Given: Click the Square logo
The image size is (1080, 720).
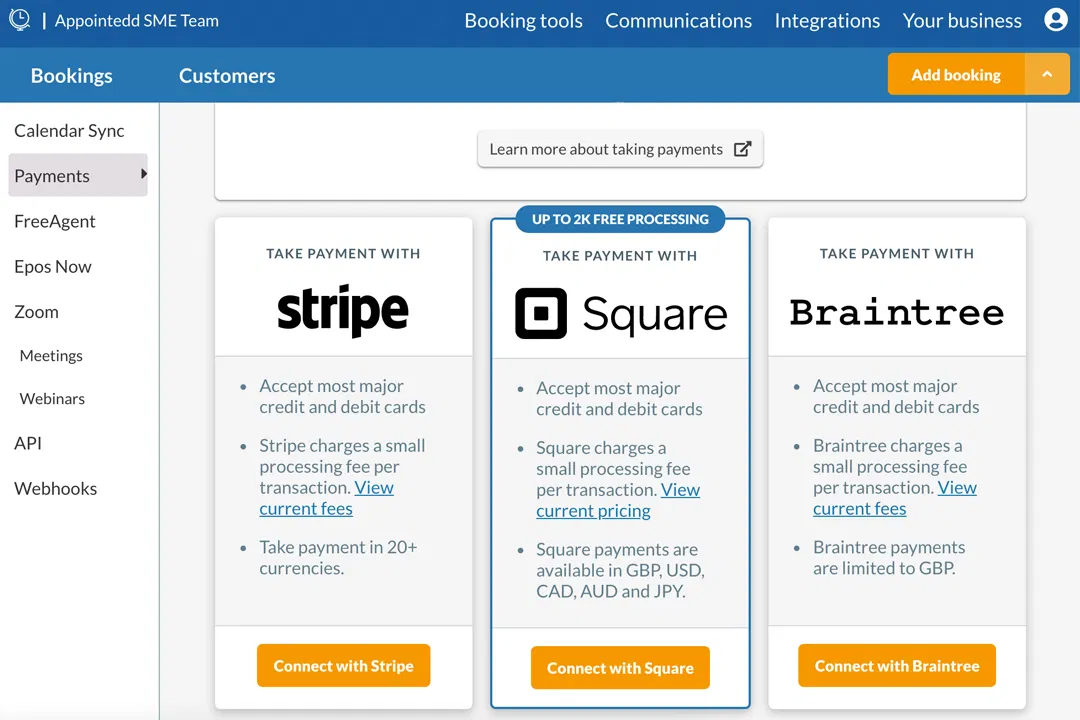Looking at the screenshot, I should click(621, 313).
